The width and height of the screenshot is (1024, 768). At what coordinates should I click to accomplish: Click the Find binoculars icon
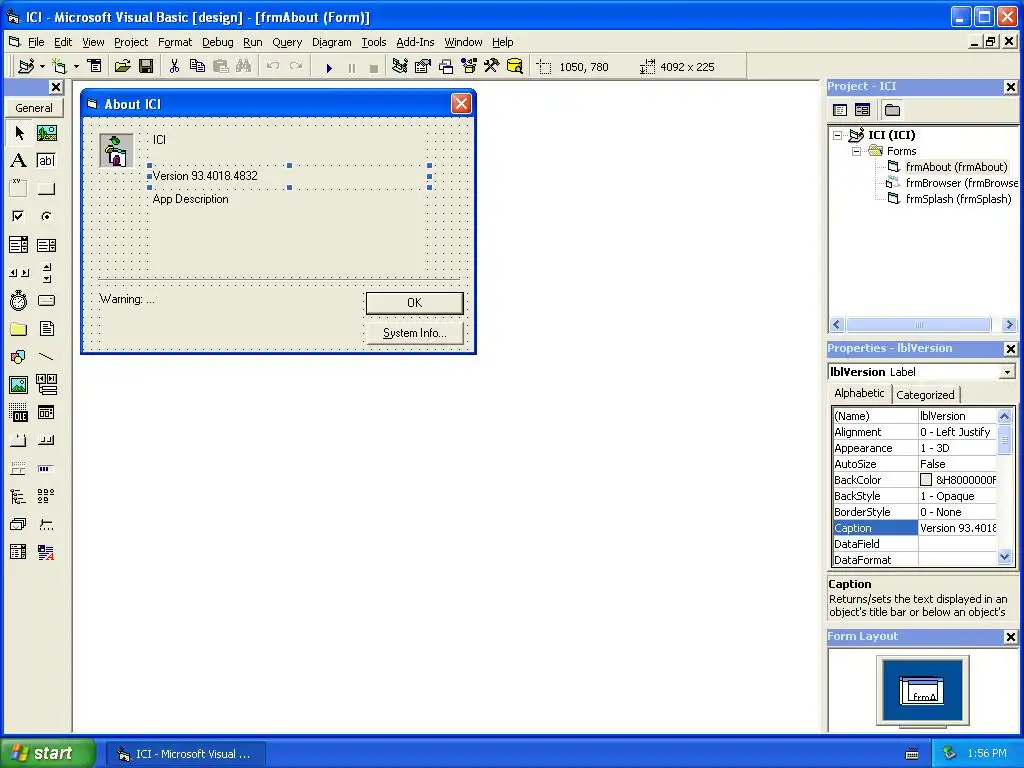[x=244, y=66]
